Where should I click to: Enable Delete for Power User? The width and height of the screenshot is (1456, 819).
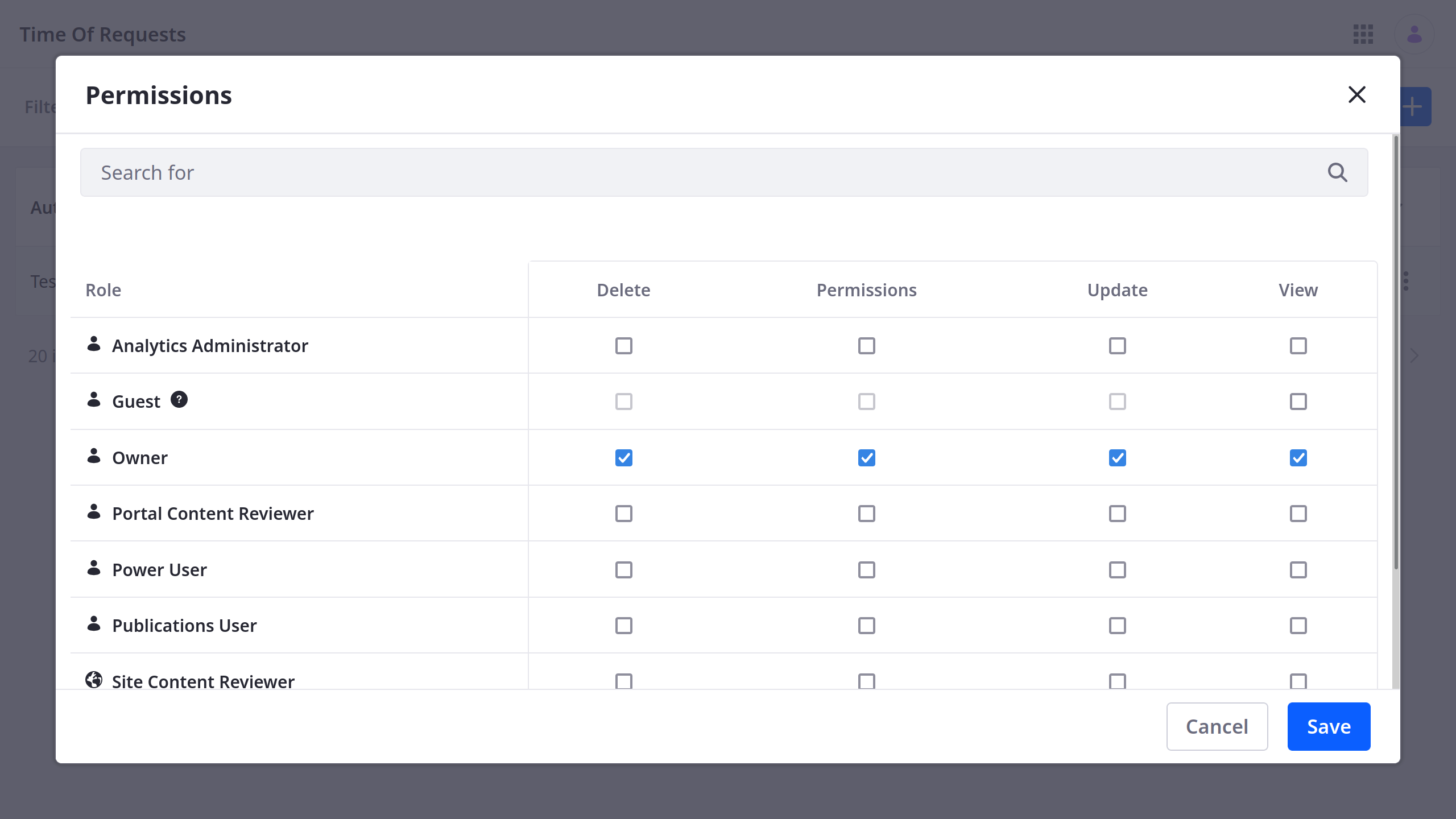(624, 570)
